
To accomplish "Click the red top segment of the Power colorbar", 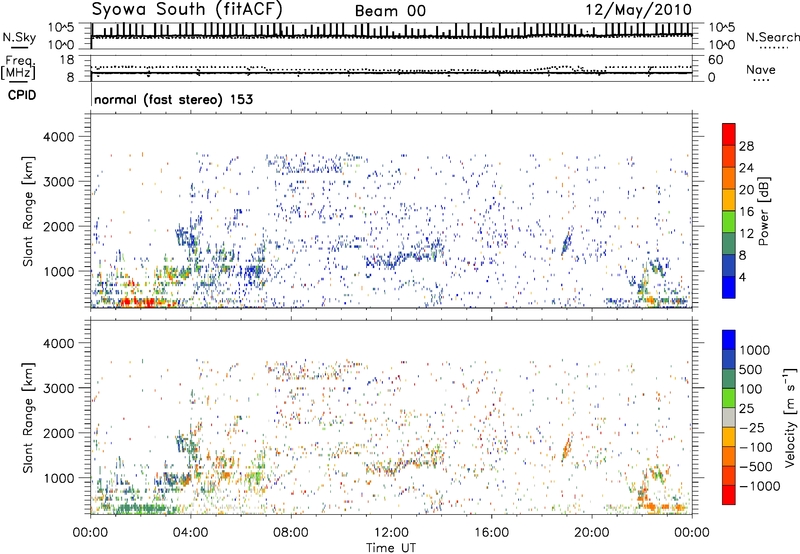I will click(729, 135).
